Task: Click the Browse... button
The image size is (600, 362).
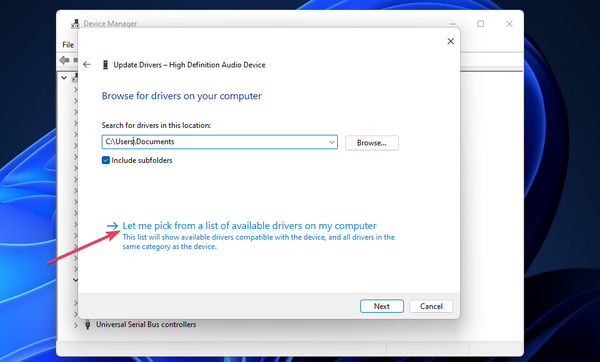Action: click(372, 143)
